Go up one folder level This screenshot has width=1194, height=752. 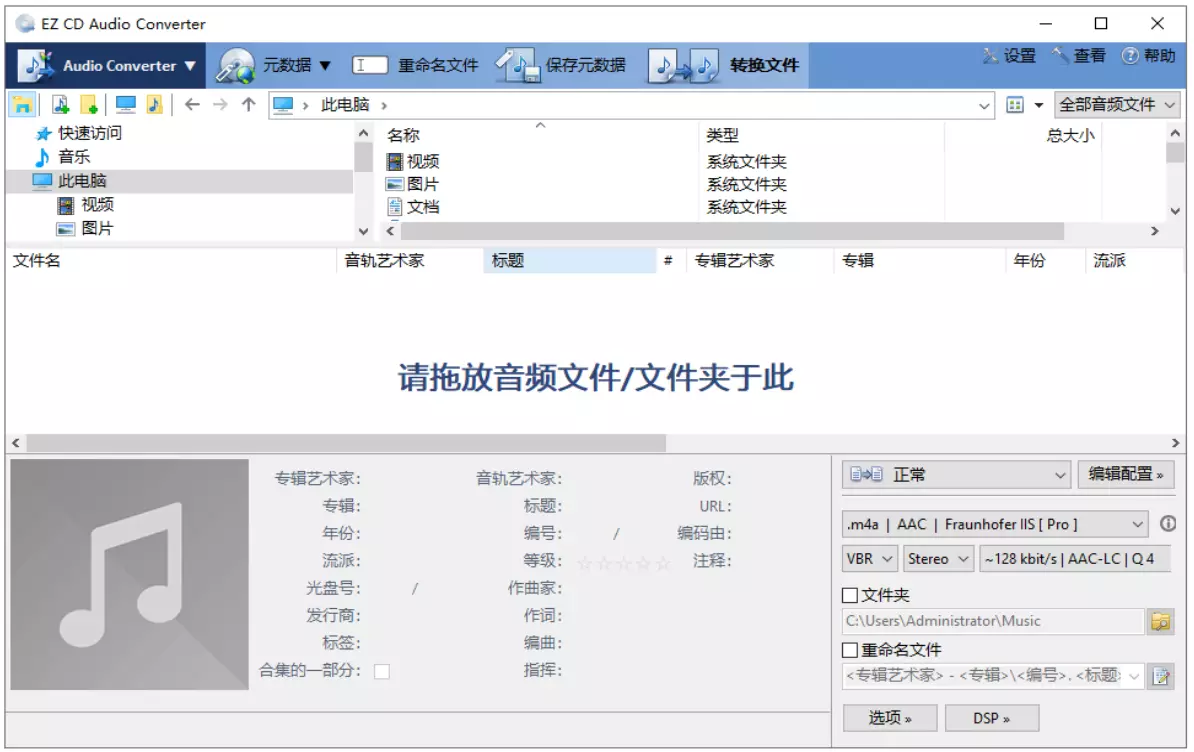[x=248, y=104]
